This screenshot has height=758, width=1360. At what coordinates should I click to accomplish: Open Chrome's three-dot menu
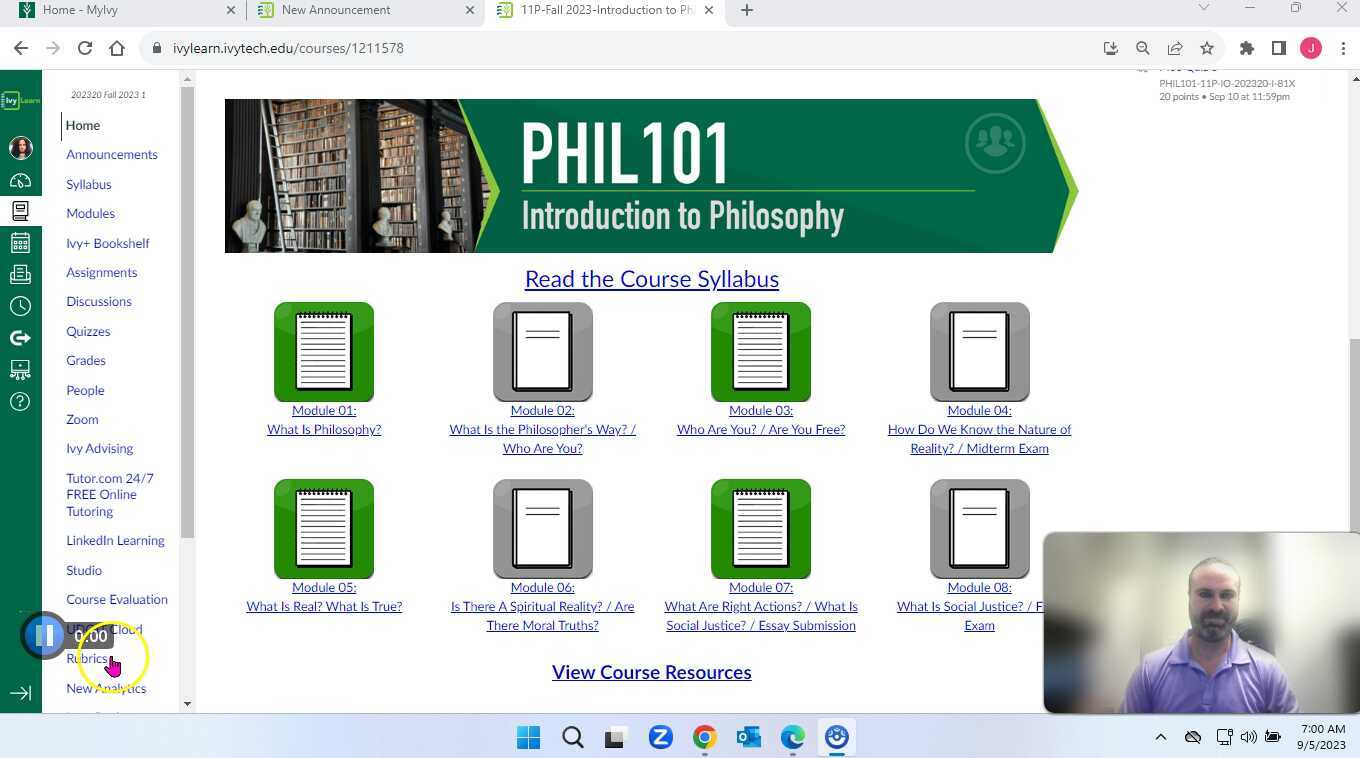pos(1344,47)
